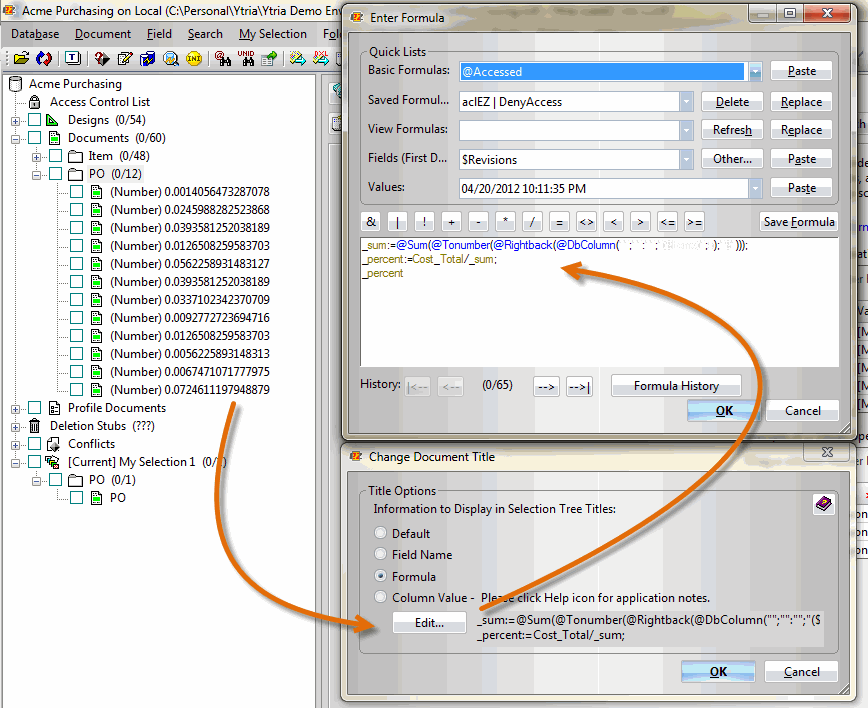Select the Default radio button
Image resolution: width=868 pixels, height=708 pixels.
click(x=380, y=534)
